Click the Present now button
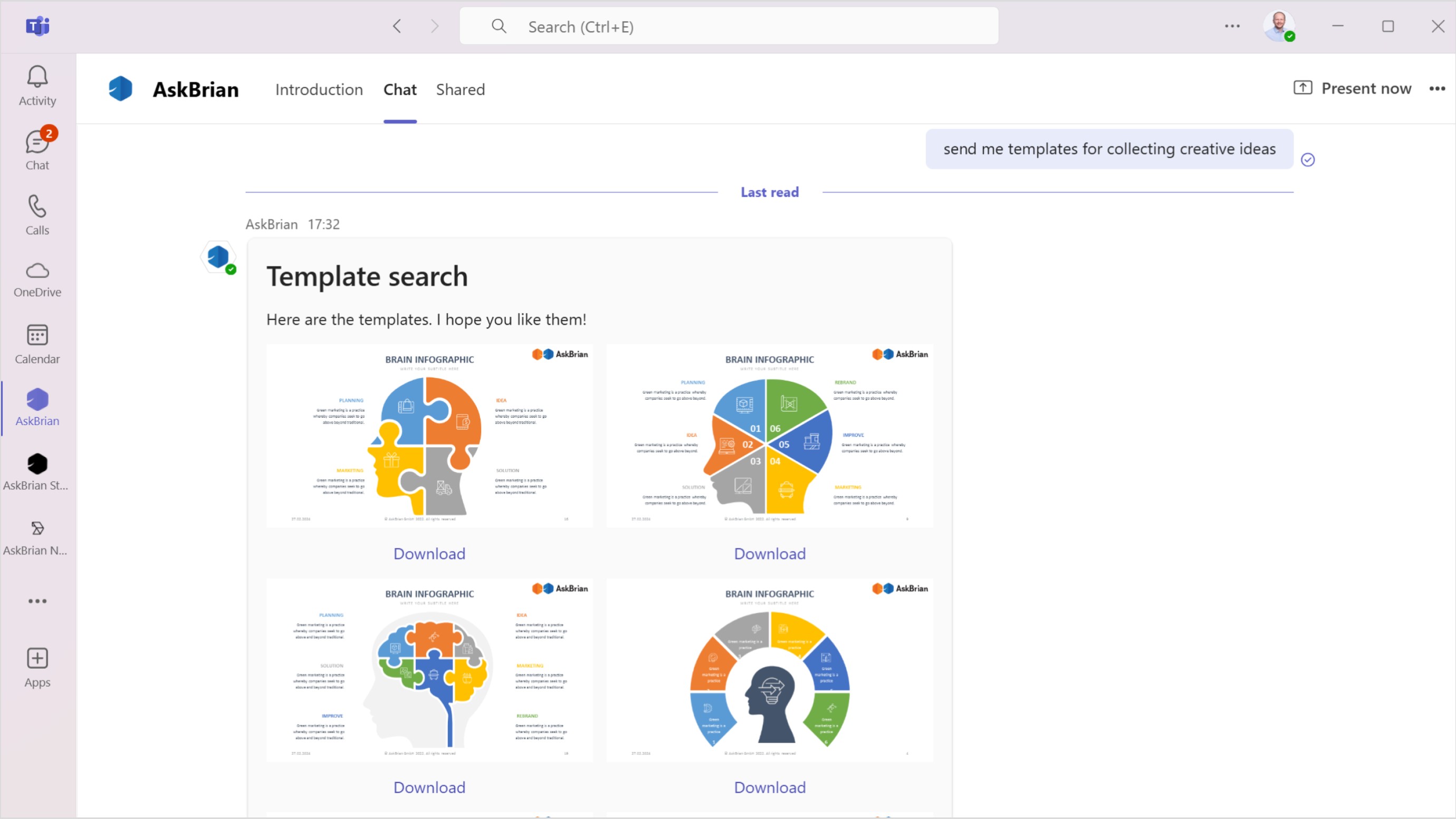This screenshot has height=819, width=1456. tap(1353, 89)
